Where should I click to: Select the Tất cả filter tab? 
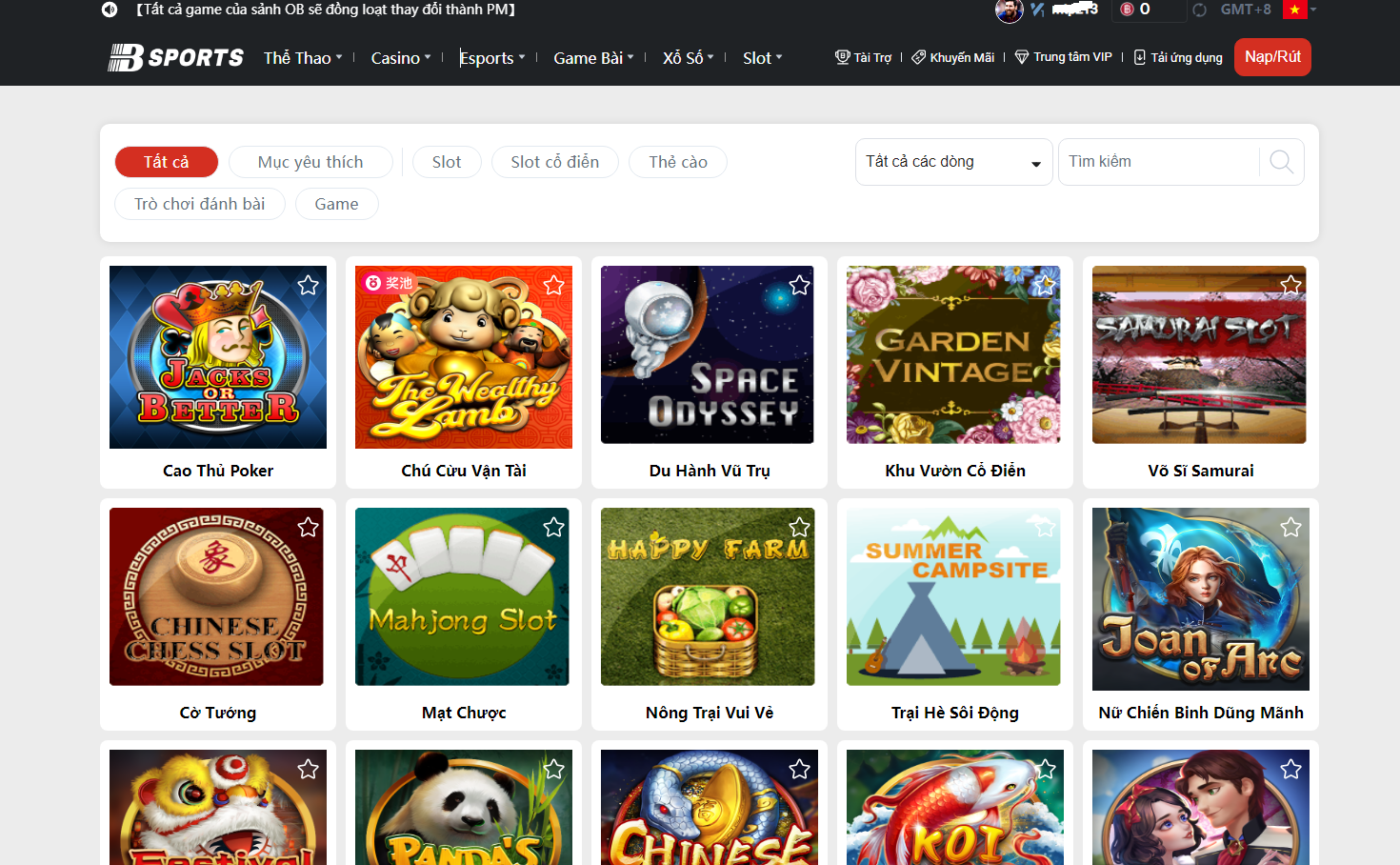[x=167, y=162]
